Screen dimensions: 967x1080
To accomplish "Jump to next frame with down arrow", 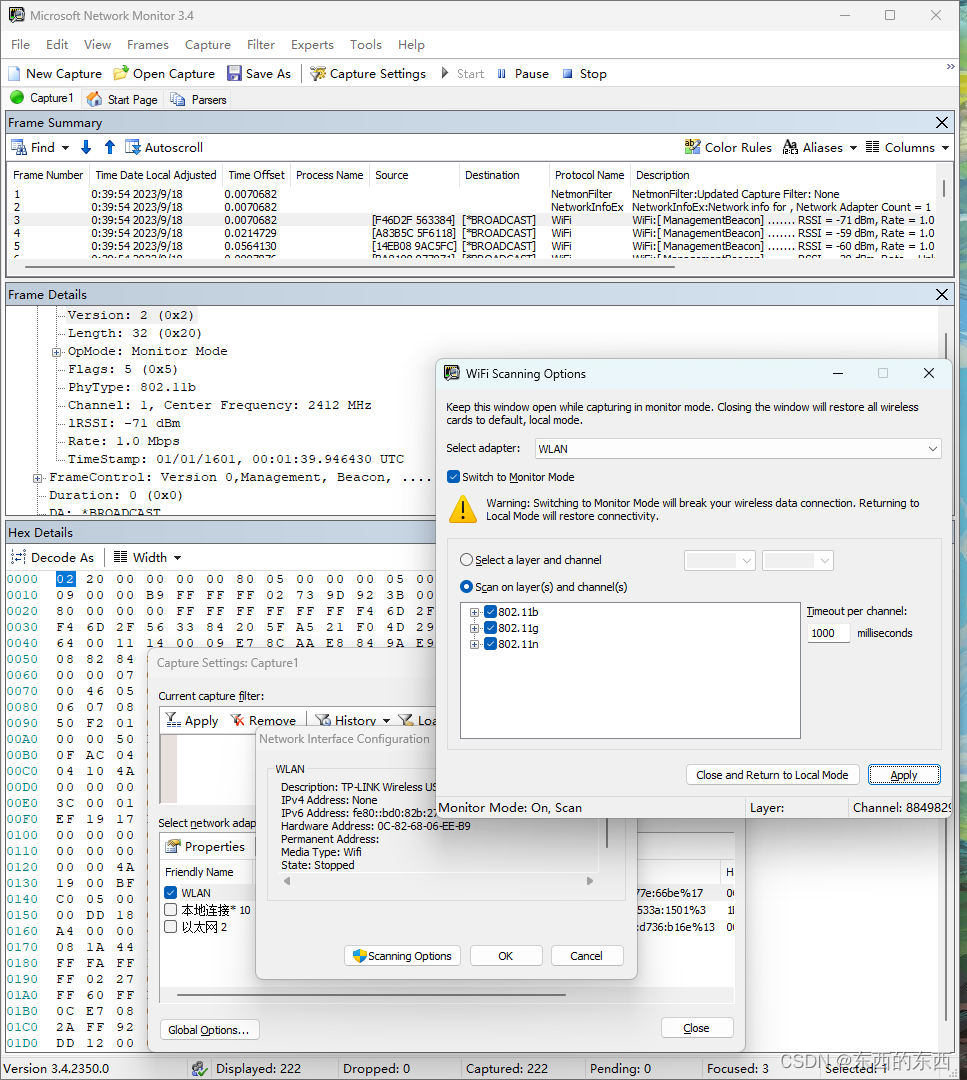I will [86, 147].
